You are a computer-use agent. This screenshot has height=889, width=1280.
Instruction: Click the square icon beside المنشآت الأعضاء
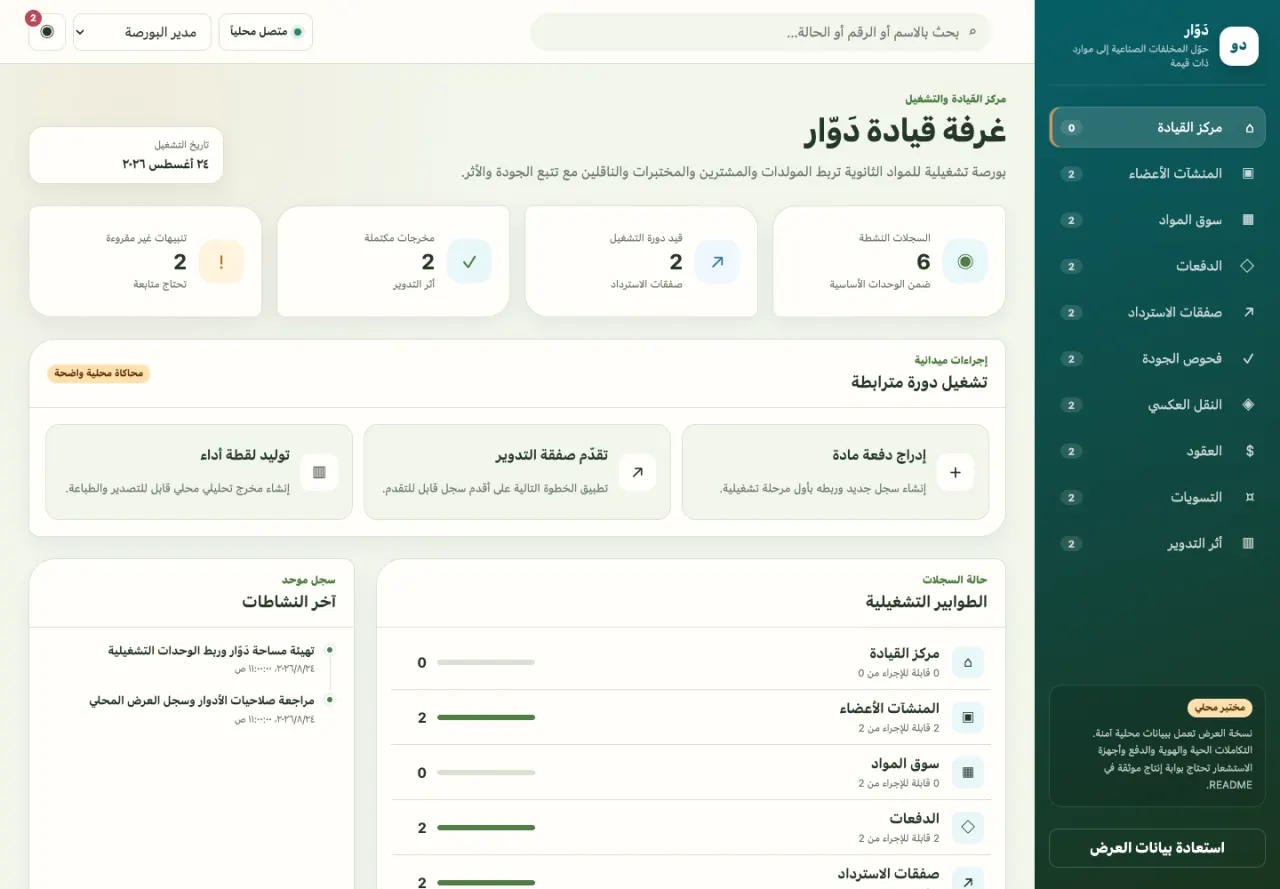coord(1248,174)
